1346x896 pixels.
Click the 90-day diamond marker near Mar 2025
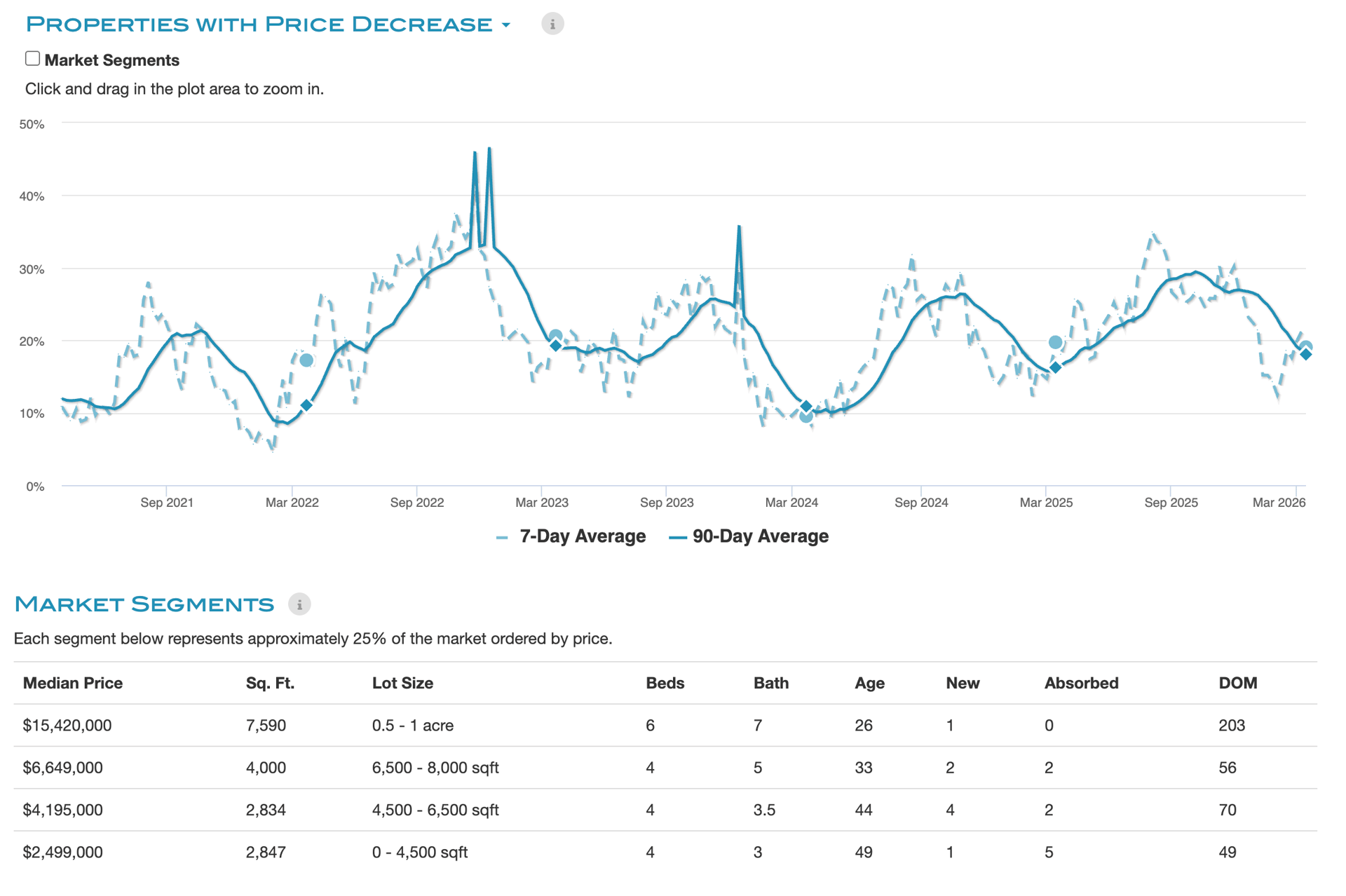pos(1055,367)
